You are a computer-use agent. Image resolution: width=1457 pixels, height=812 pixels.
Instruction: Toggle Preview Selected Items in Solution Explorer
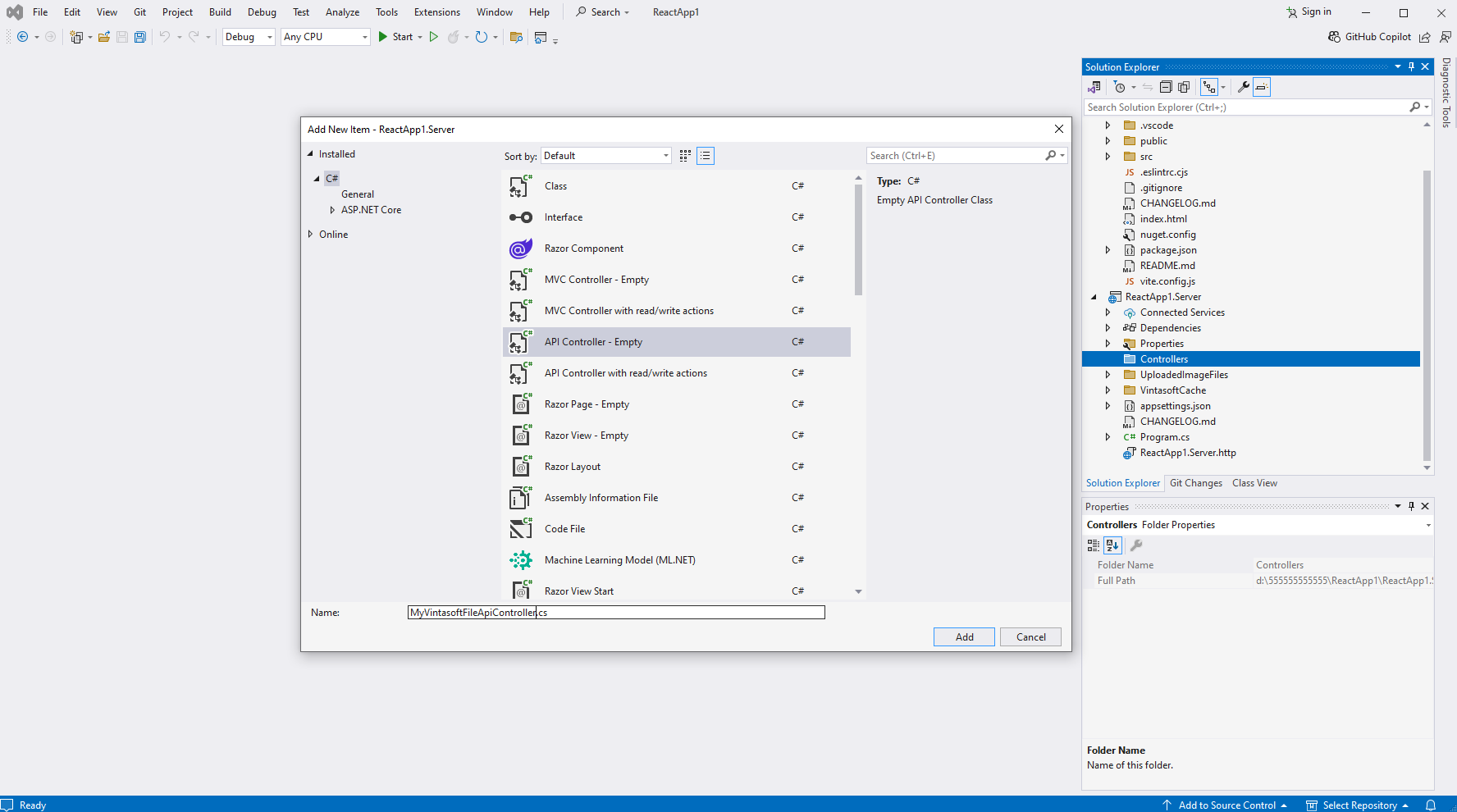tap(1262, 87)
